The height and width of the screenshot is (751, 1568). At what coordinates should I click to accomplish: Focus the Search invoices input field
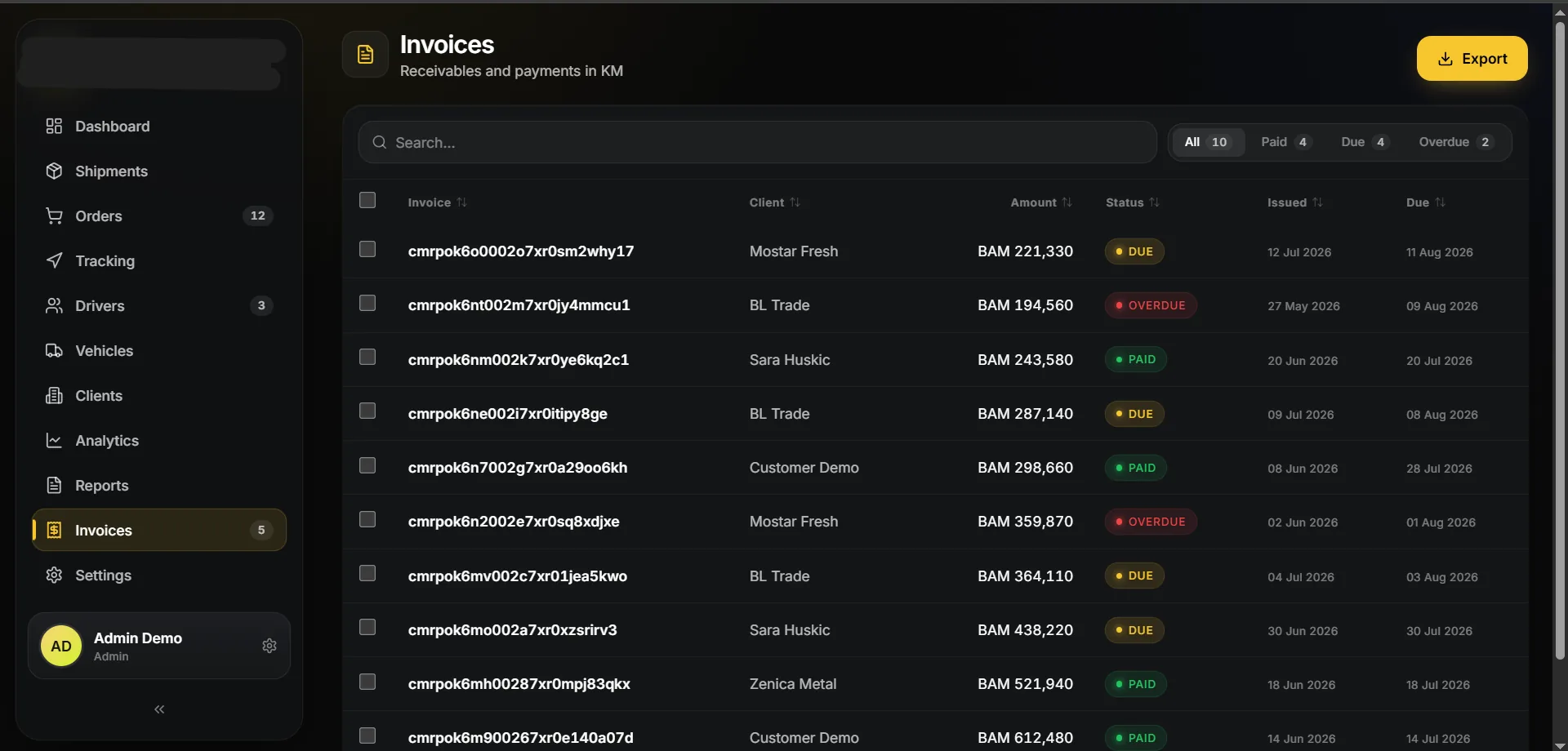click(757, 142)
